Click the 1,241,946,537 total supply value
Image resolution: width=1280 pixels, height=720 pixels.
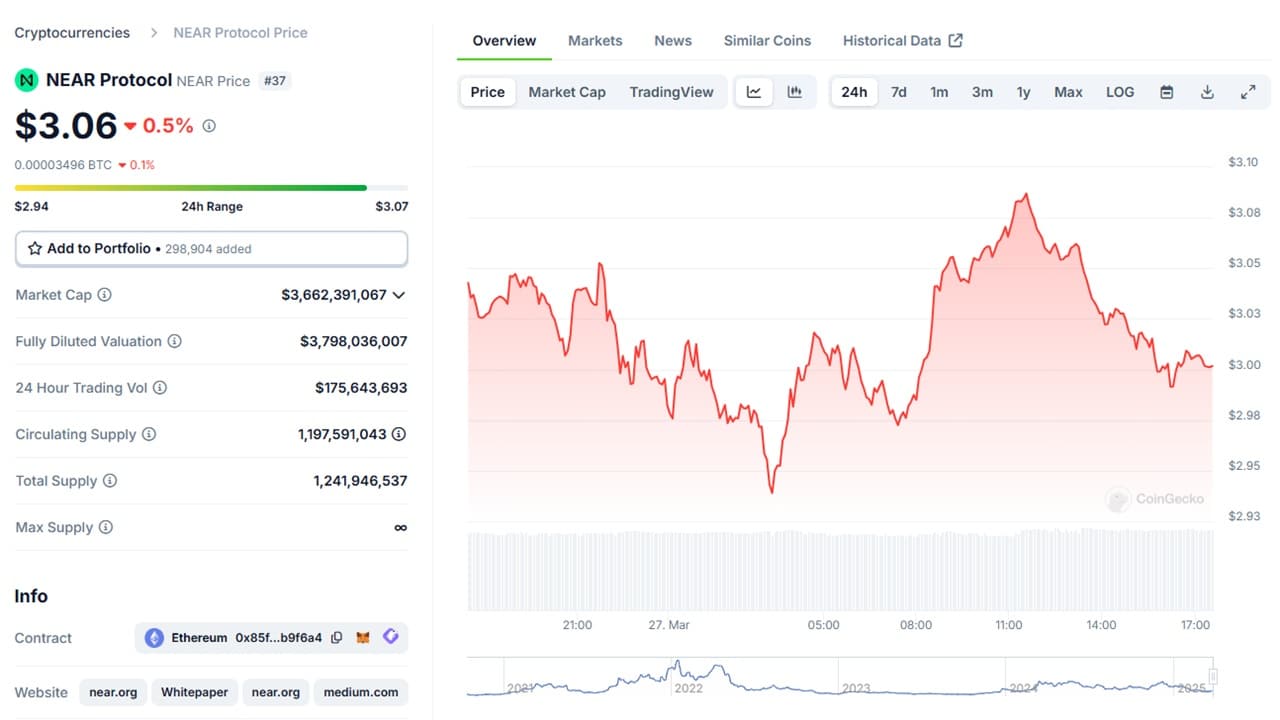(360, 481)
